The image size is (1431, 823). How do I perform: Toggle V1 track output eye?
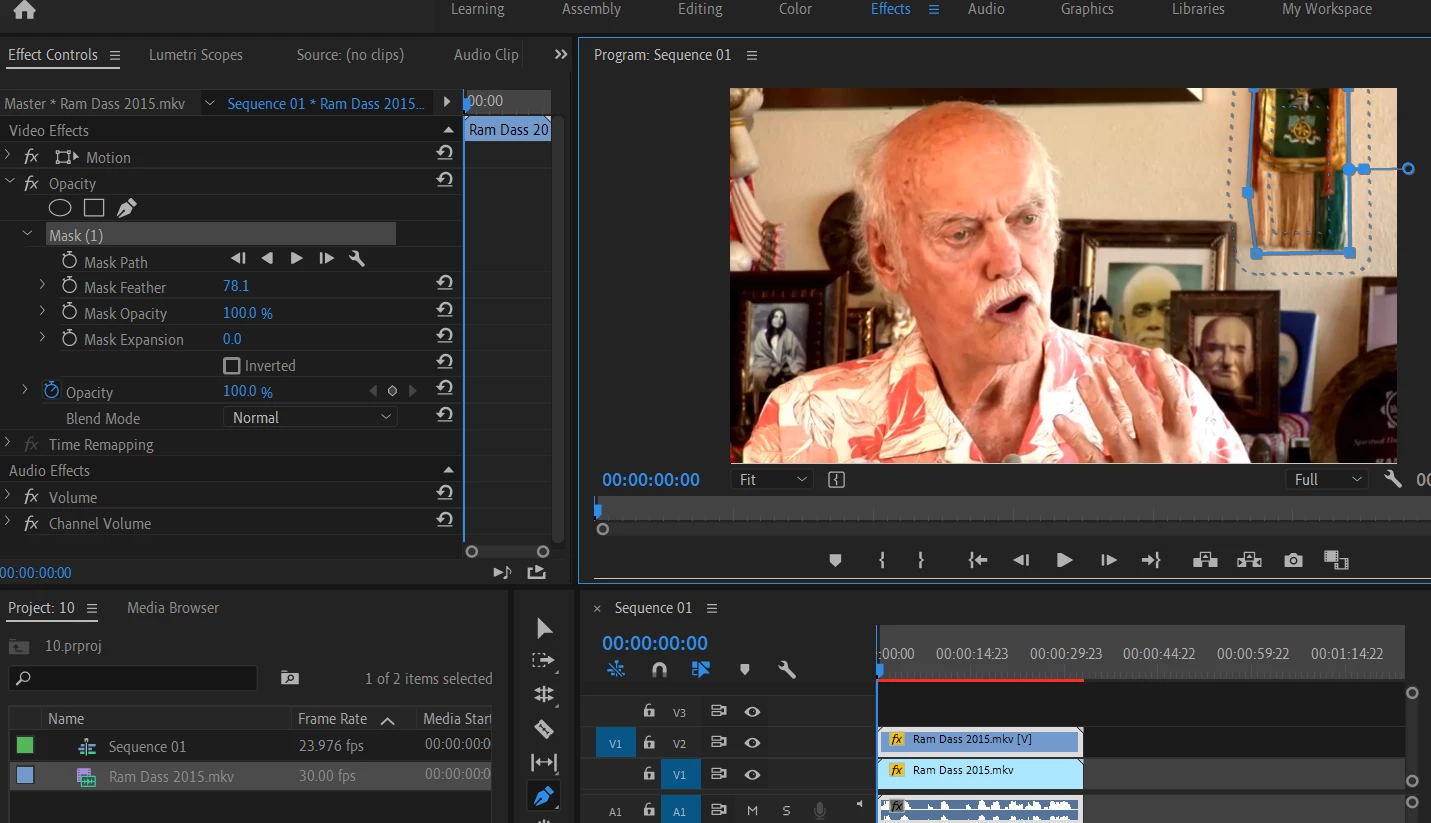[x=752, y=774]
